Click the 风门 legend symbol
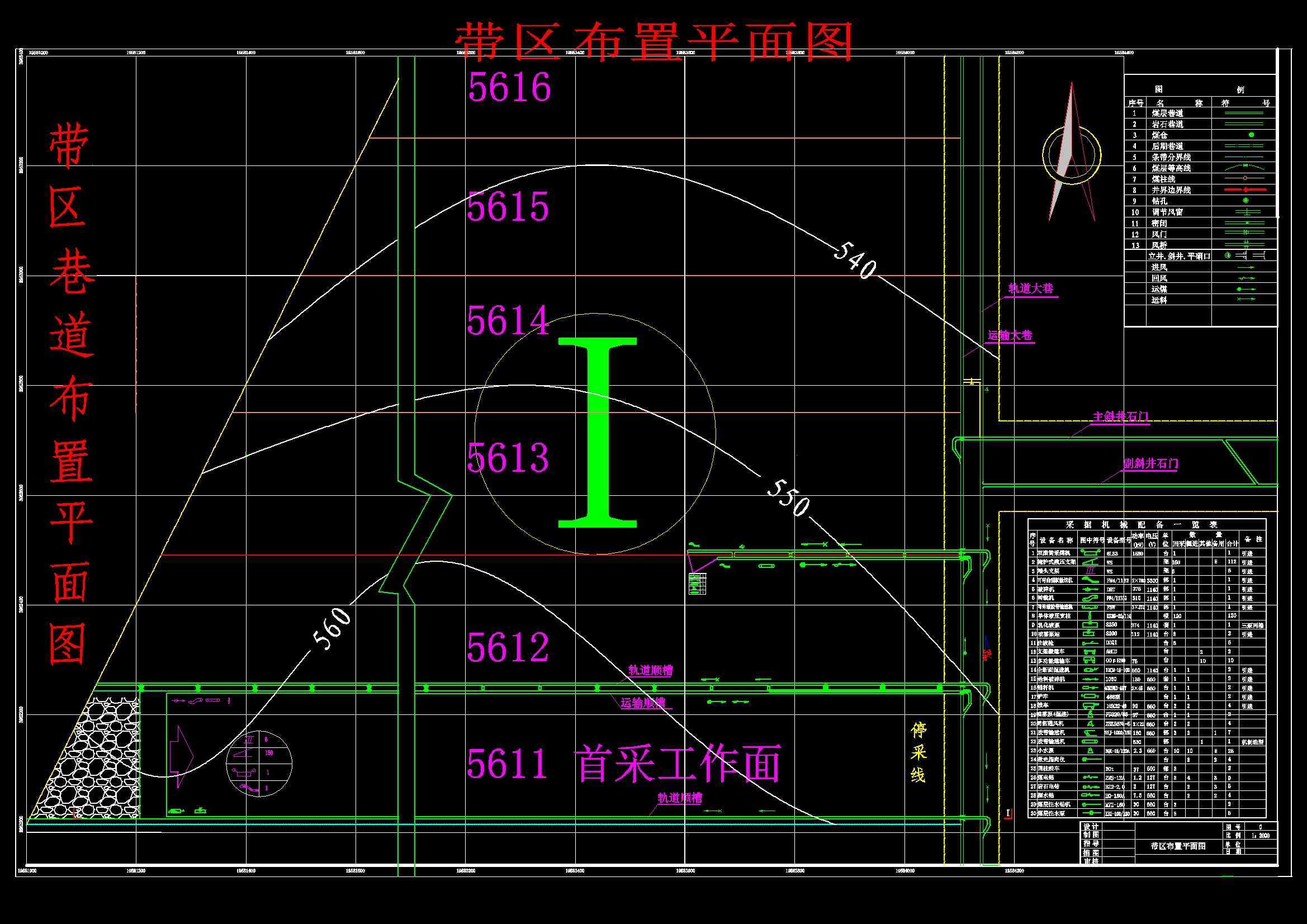The width and height of the screenshot is (1307, 924). [x=1245, y=234]
